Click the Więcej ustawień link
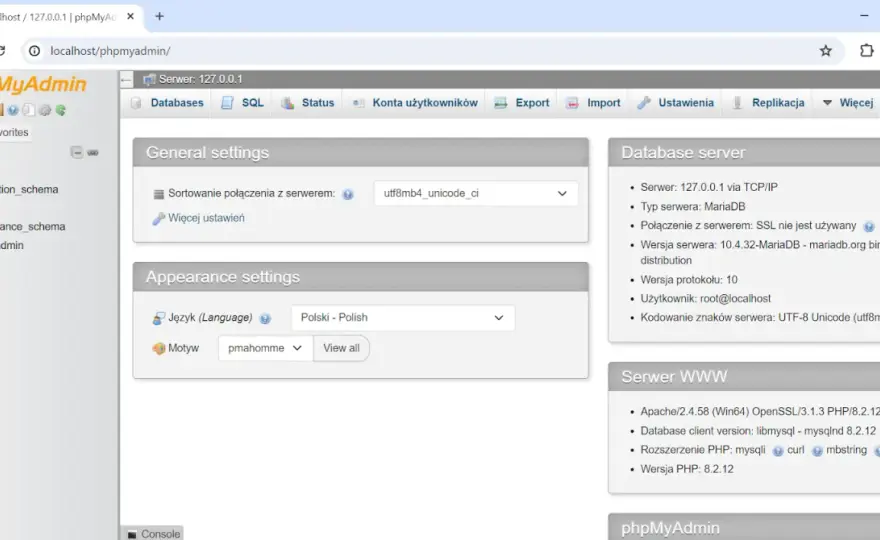The image size is (880, 540). 206,218
